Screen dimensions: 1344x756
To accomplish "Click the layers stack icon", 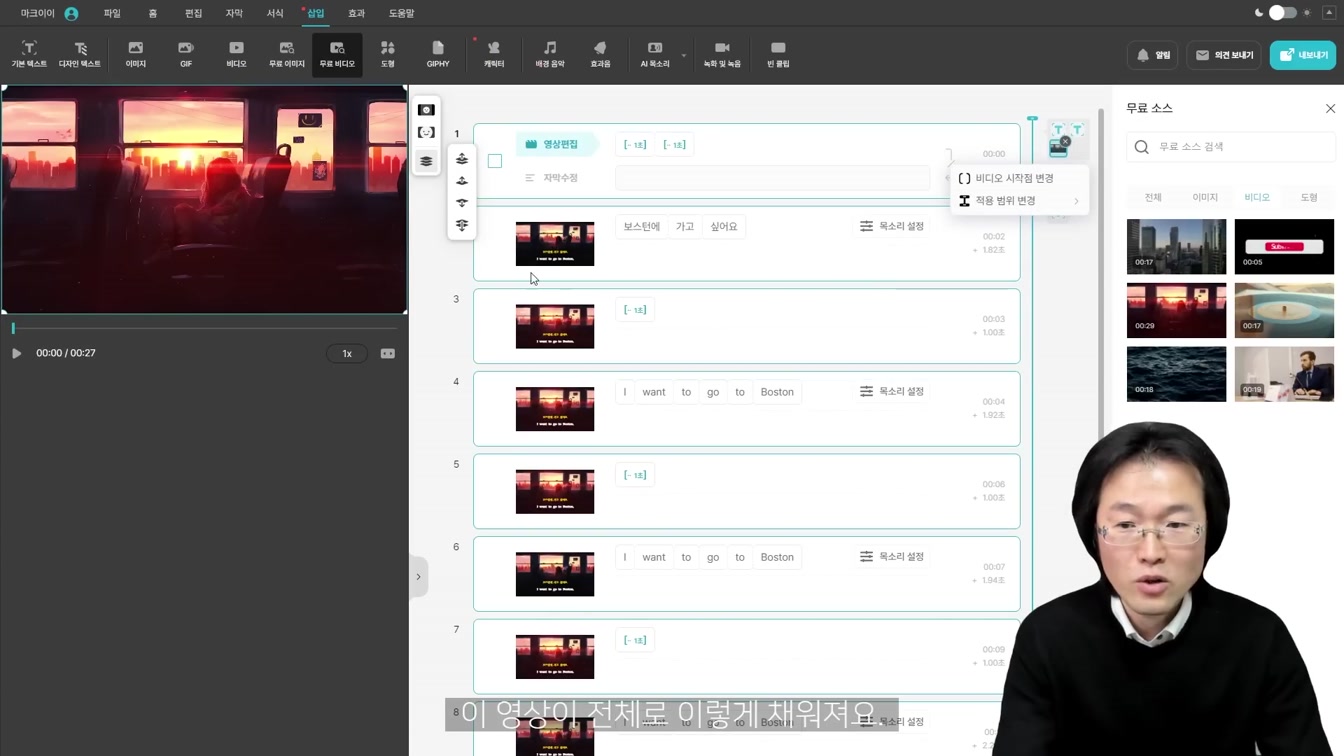I will point(426,161).
